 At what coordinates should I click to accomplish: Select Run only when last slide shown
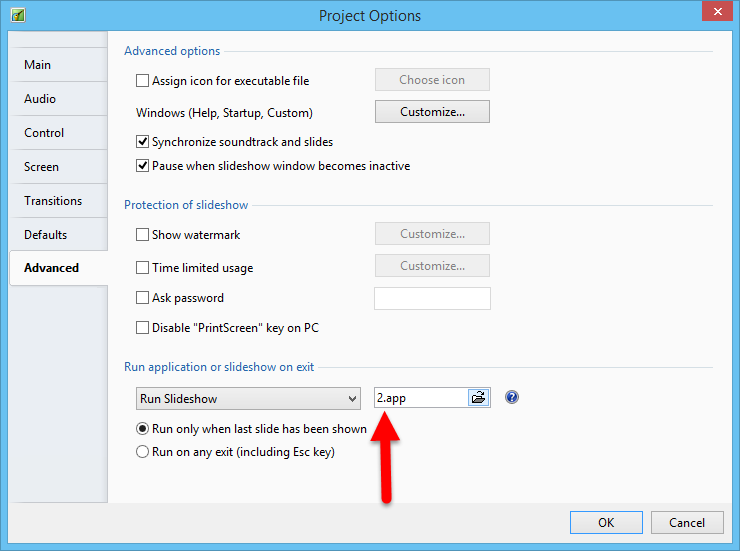[x=142, y=429]
